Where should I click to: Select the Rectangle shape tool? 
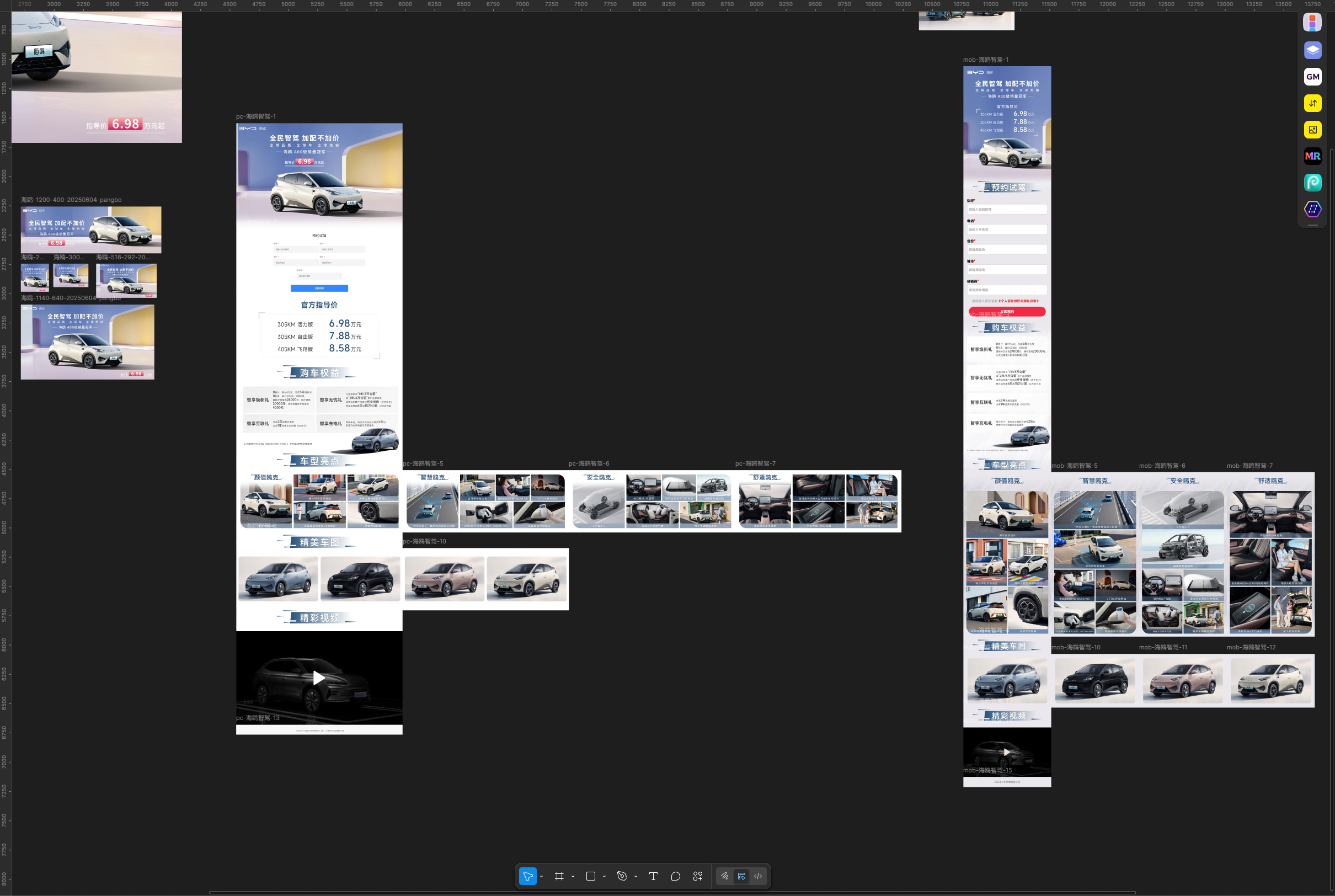591,876
